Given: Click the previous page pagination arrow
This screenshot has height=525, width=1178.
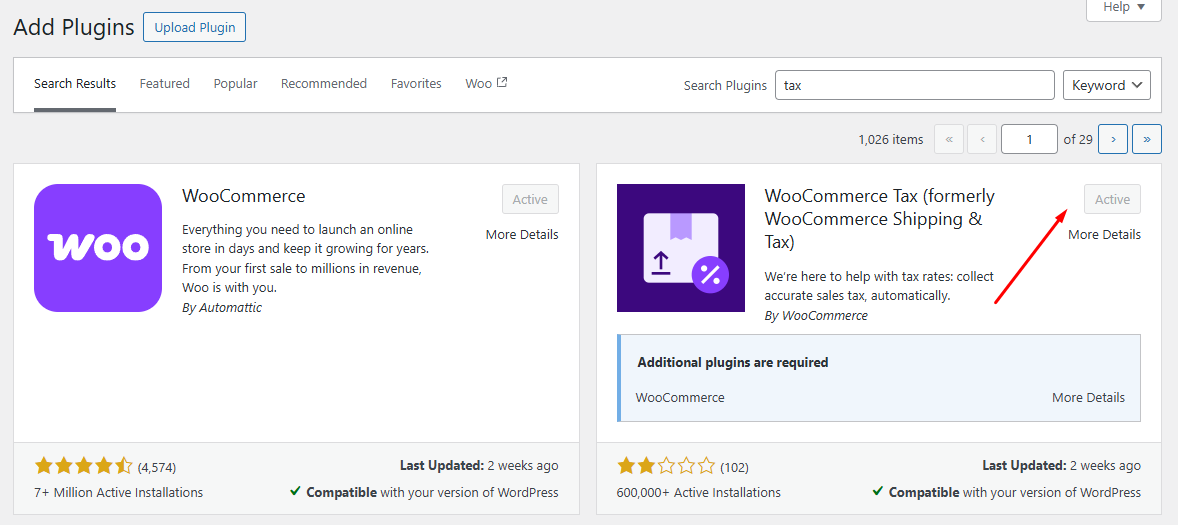Looking at the screenshot, I should point(983,139).
